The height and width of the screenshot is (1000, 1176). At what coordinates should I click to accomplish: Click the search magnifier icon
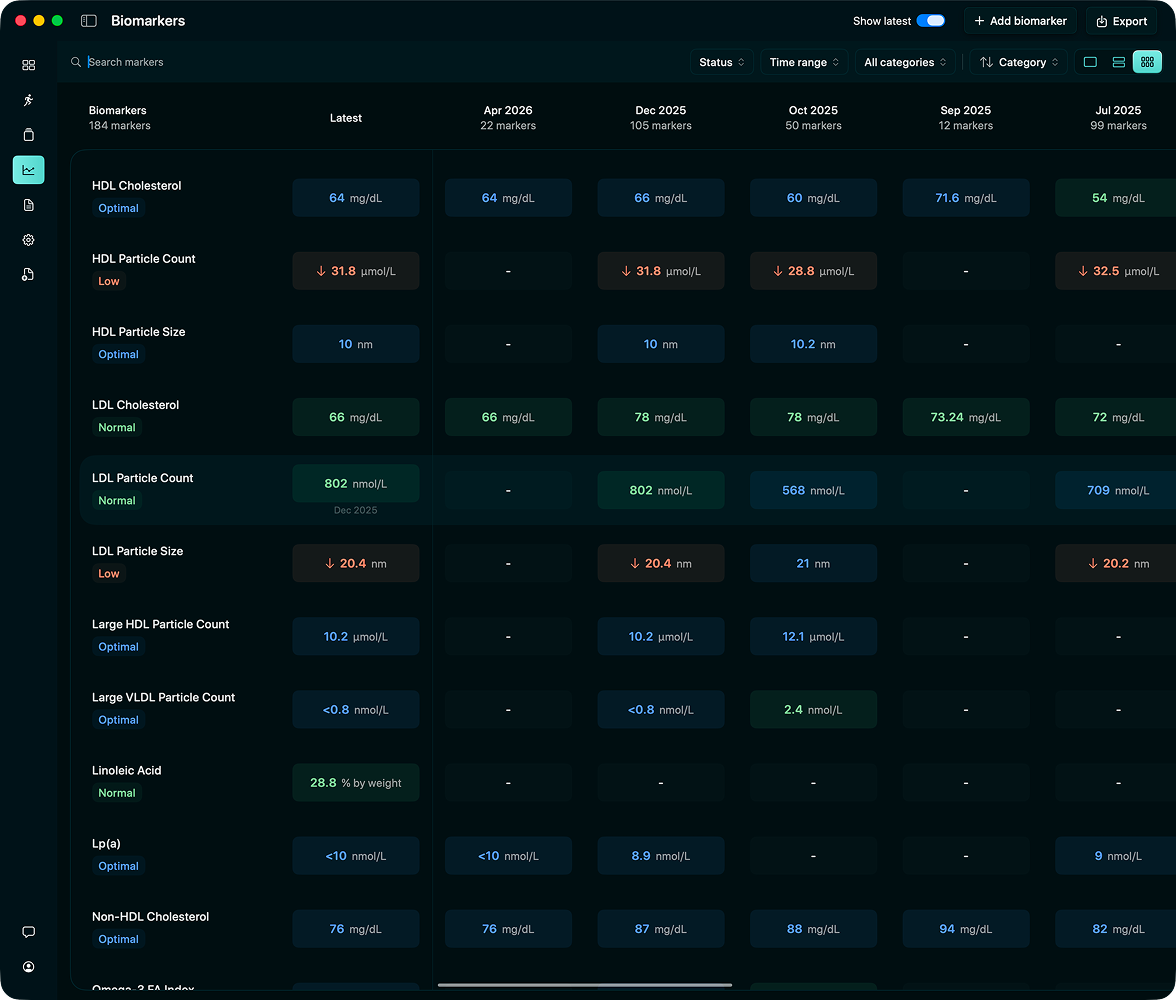pos(76,62)
